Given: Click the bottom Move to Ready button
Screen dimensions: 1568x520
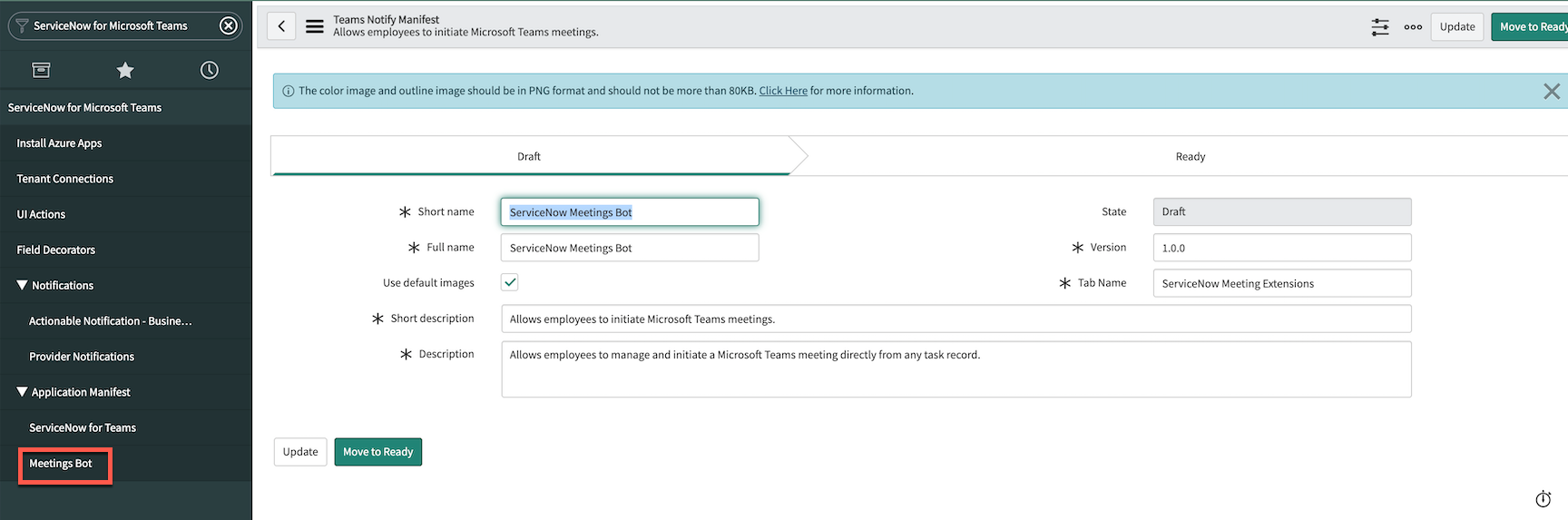Looking at the screenshot, I should 378,452.
